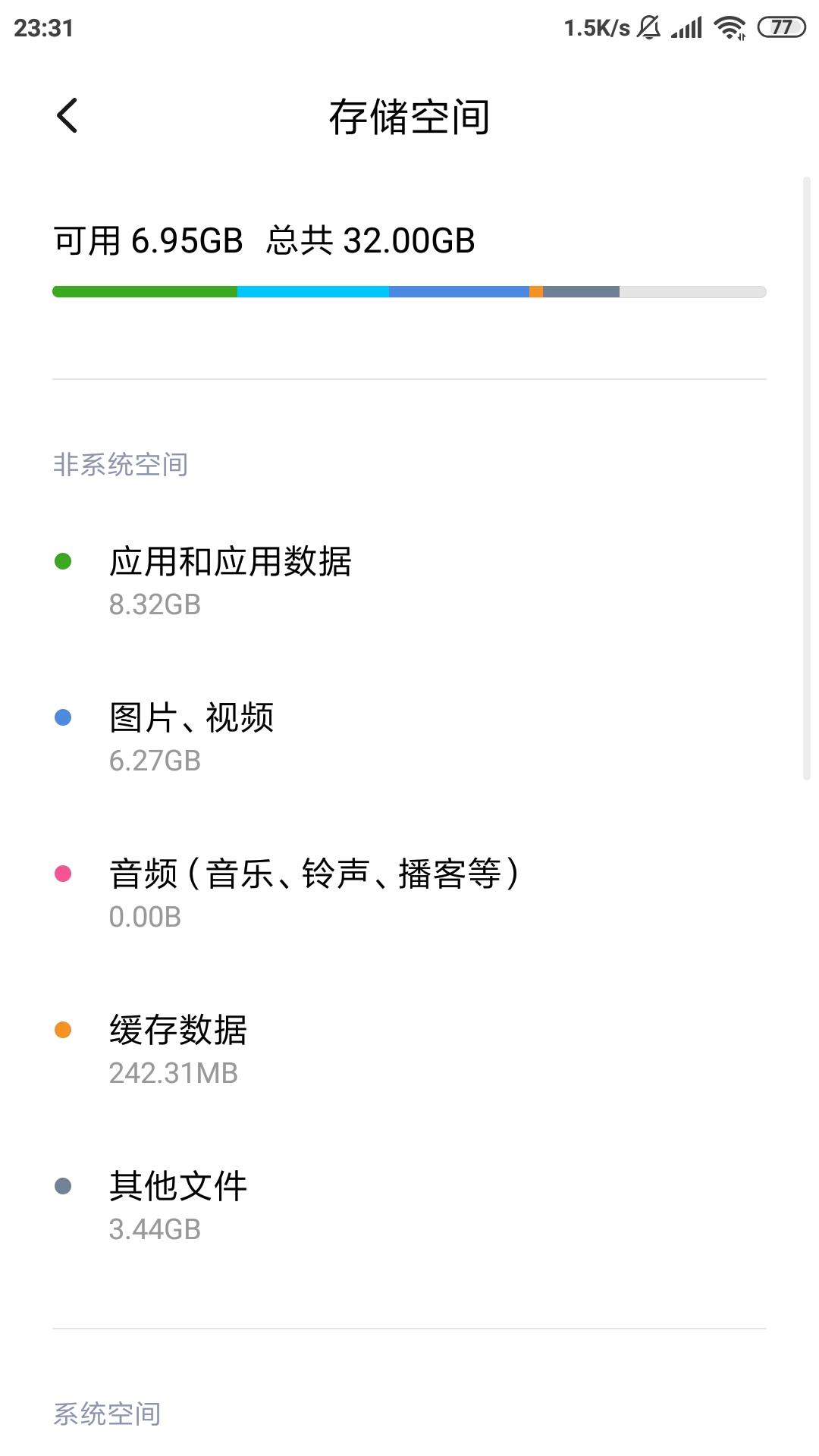Tap the 可用 6.95GB total storage text
The height and width of the screenshot is (1456, 819).
tap(149, 241)
